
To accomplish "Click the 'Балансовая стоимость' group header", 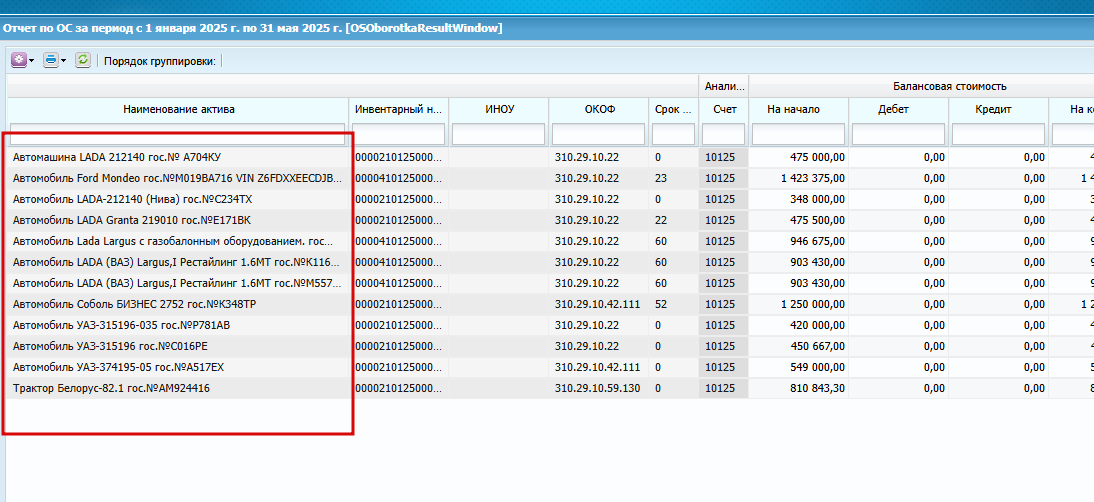I will point(950,86).
